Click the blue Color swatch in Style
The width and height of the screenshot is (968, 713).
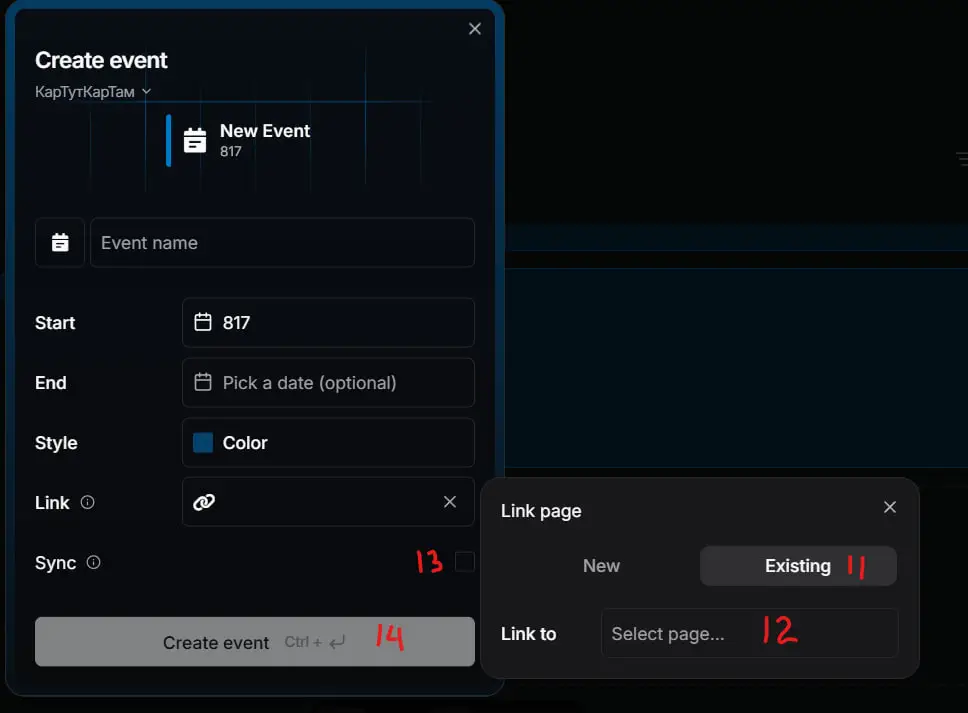(x=203, y=443)
